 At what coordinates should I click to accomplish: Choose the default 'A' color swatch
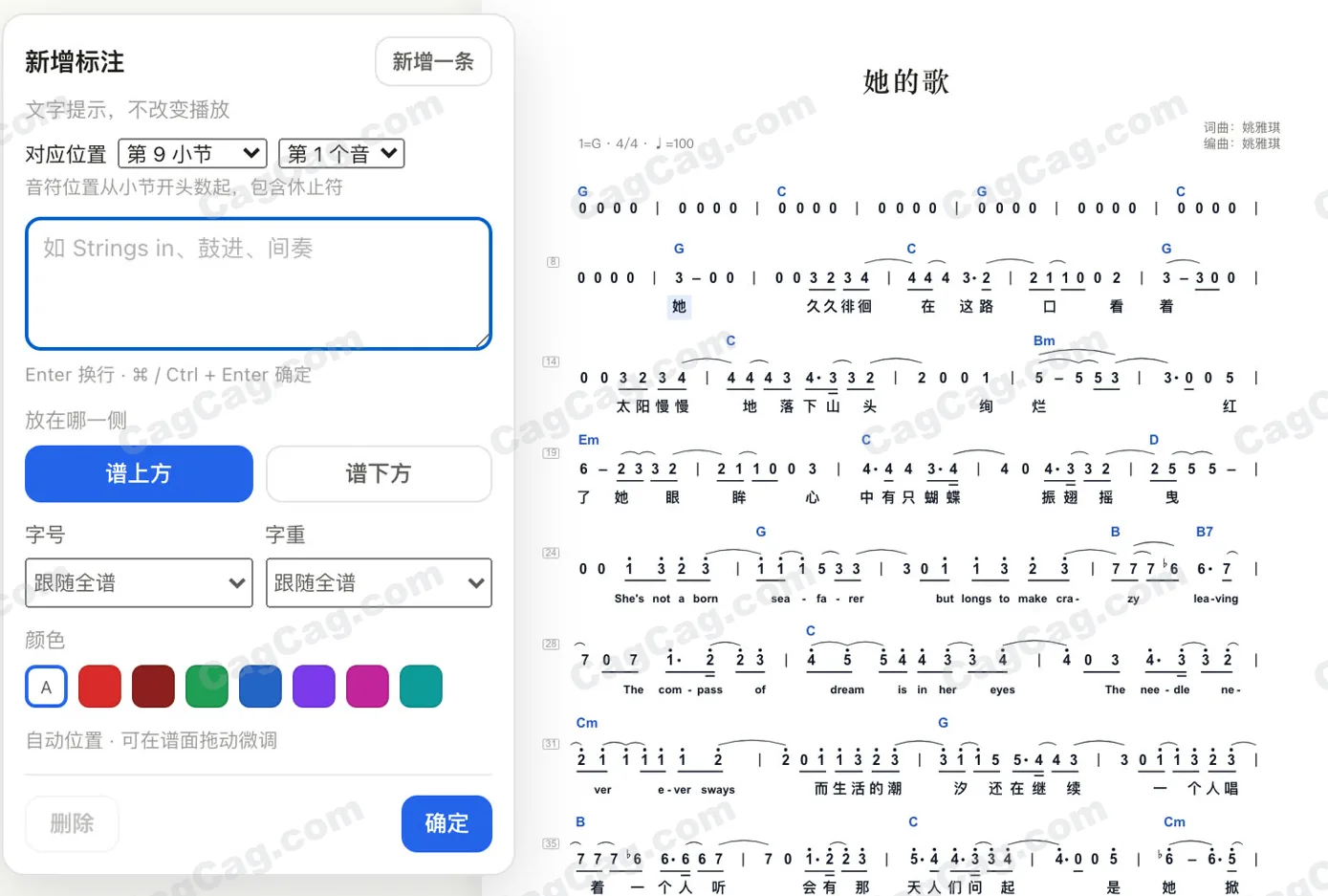coord(46,687)
